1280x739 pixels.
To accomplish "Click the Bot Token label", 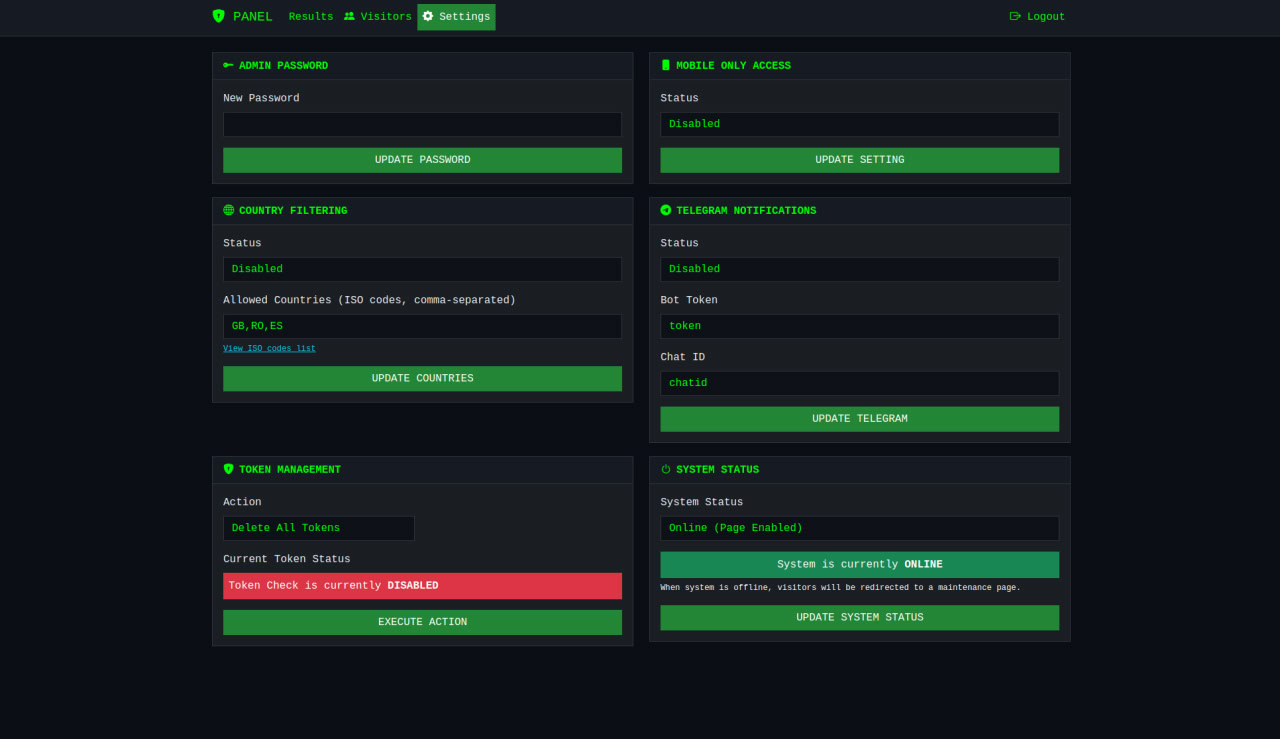I will [x=689, y=300].
